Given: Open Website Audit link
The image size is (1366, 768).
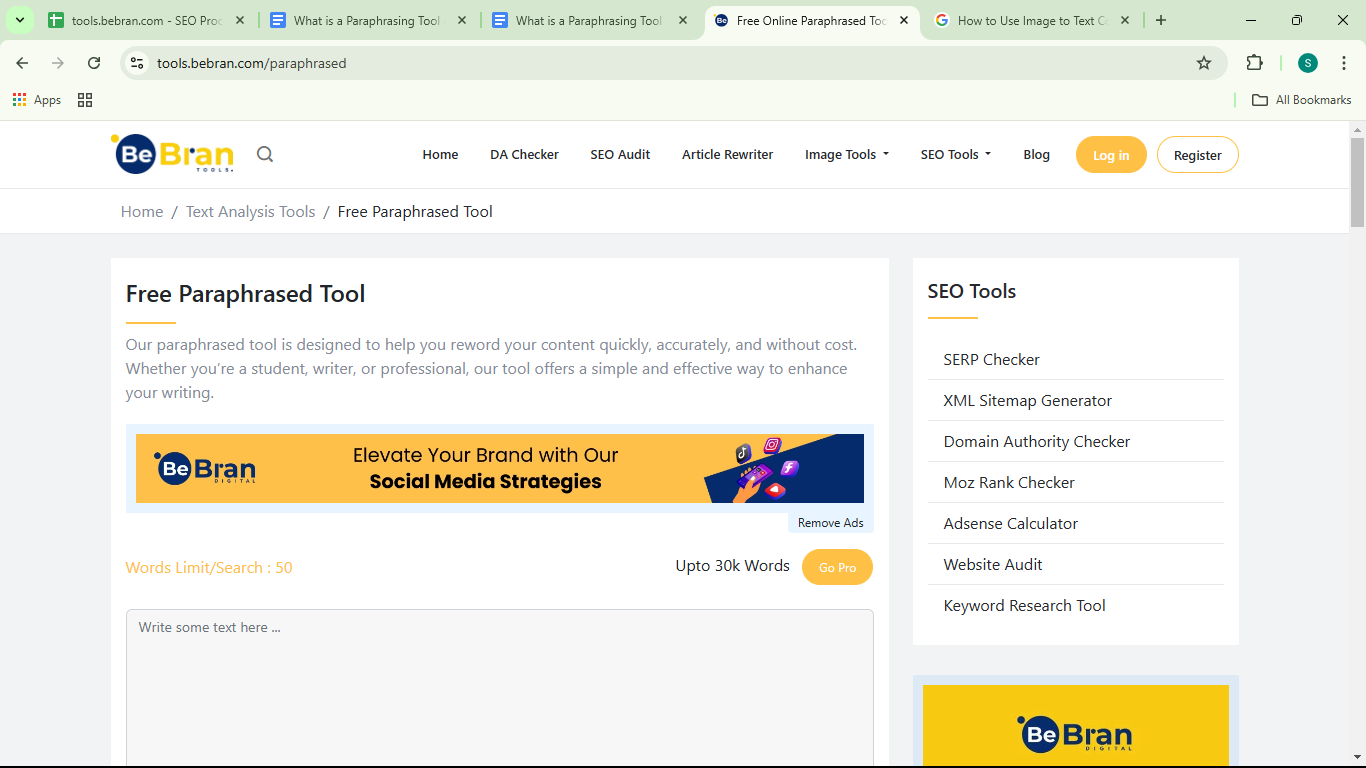Looking at the screenshot, I should (x=993, y=564).
